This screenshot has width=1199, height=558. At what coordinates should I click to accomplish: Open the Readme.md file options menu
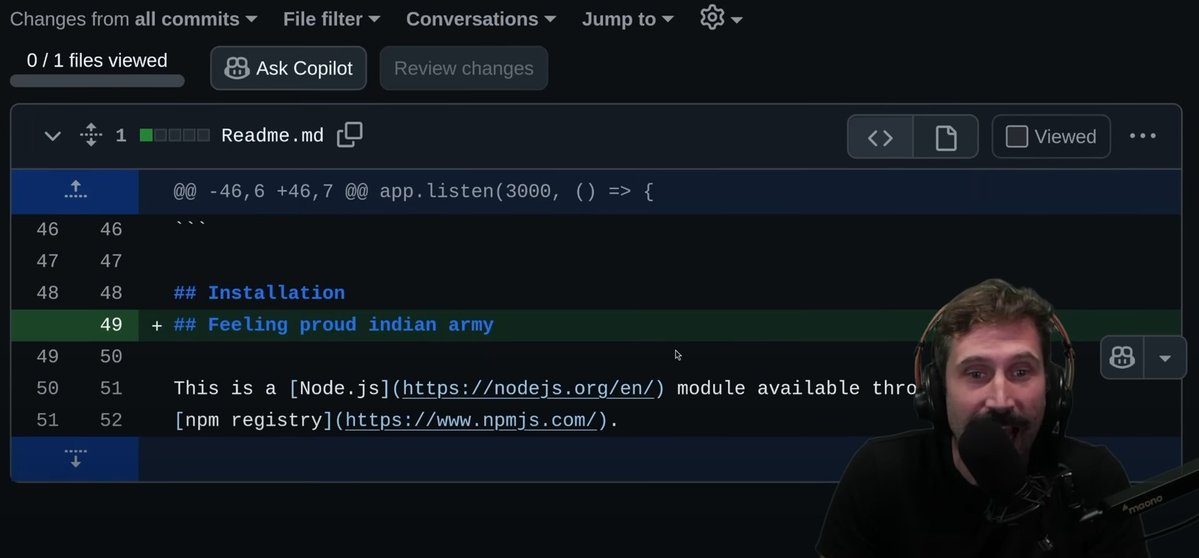coord(1142,136)
